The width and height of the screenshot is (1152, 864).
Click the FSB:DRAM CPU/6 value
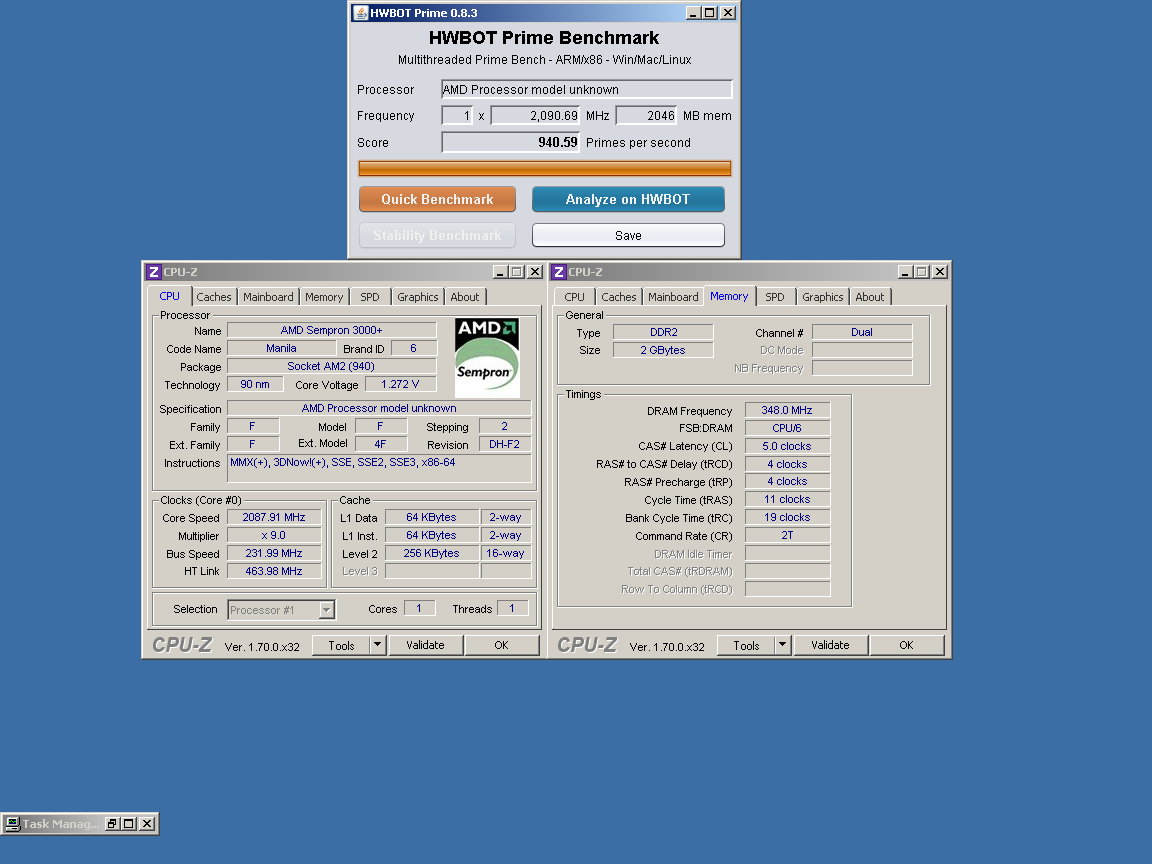[x=787, y=428]
